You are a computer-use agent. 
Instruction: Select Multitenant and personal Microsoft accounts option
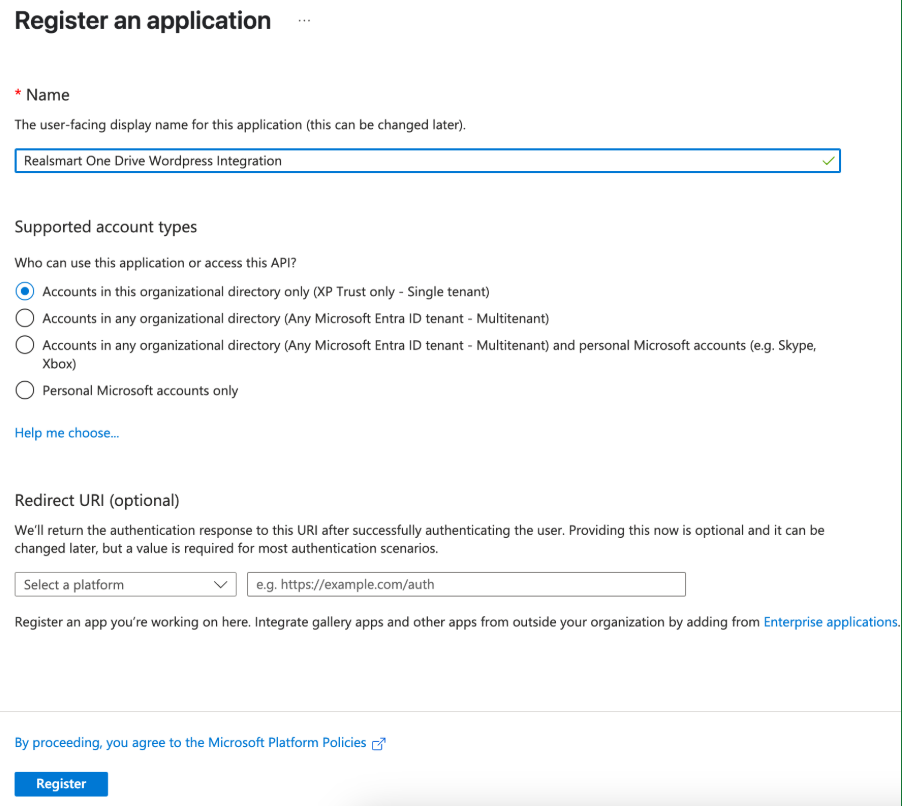click(x=25, y=345)
